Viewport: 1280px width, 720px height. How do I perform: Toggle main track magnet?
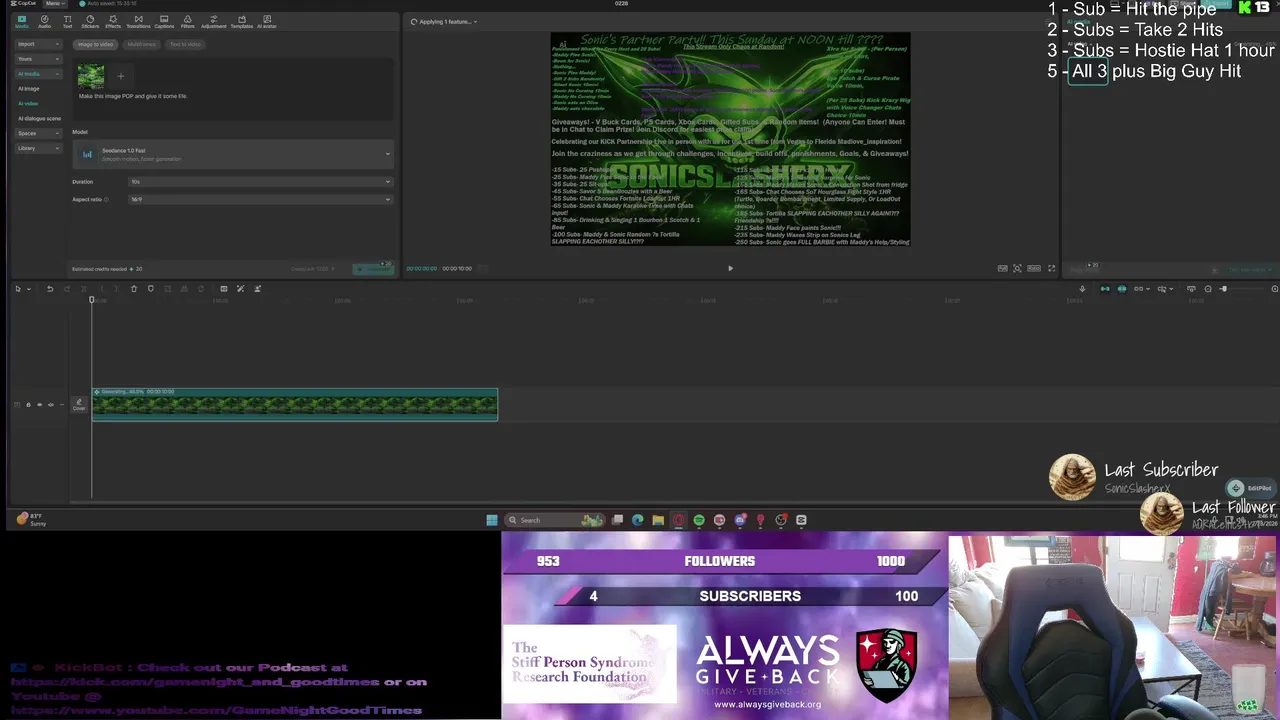(x=1105, y=289)
